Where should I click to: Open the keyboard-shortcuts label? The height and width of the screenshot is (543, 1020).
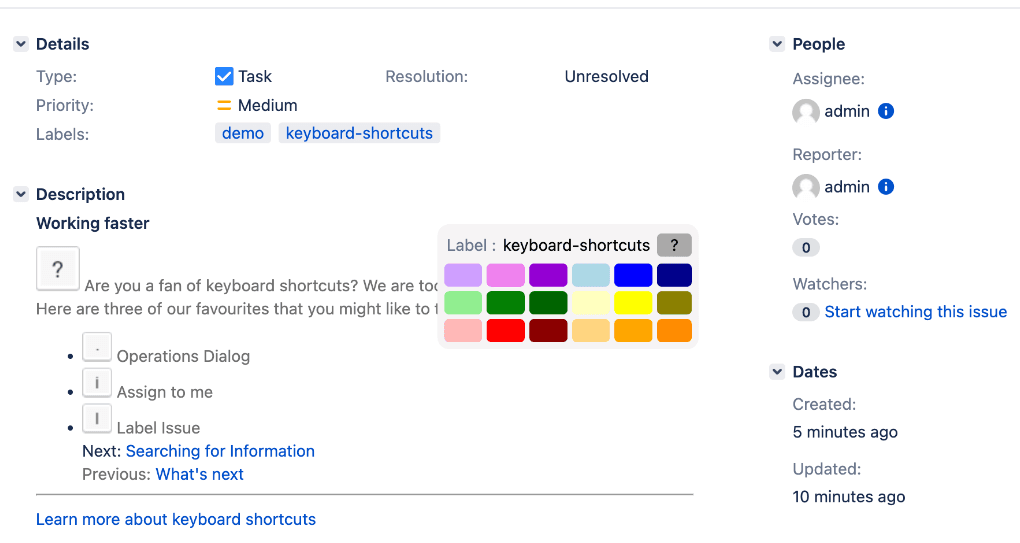[x=359, y=133]
